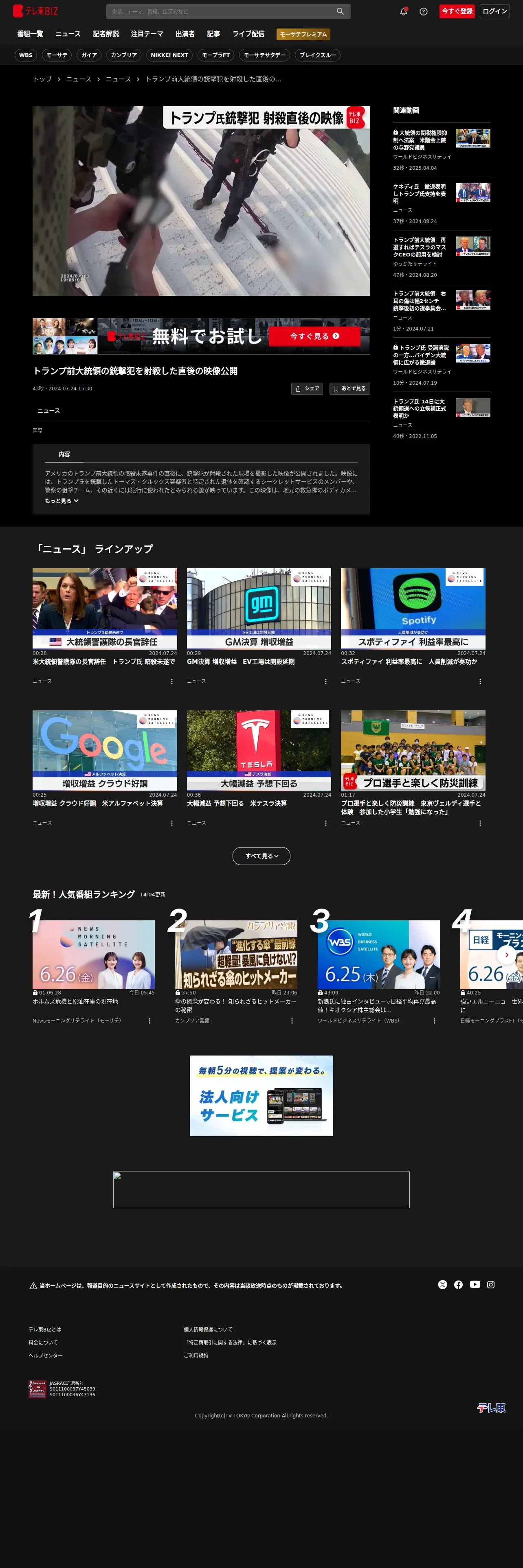Open ライブ配信 in the navigation
Screen dimensions: 523x1568
(248, 34)
